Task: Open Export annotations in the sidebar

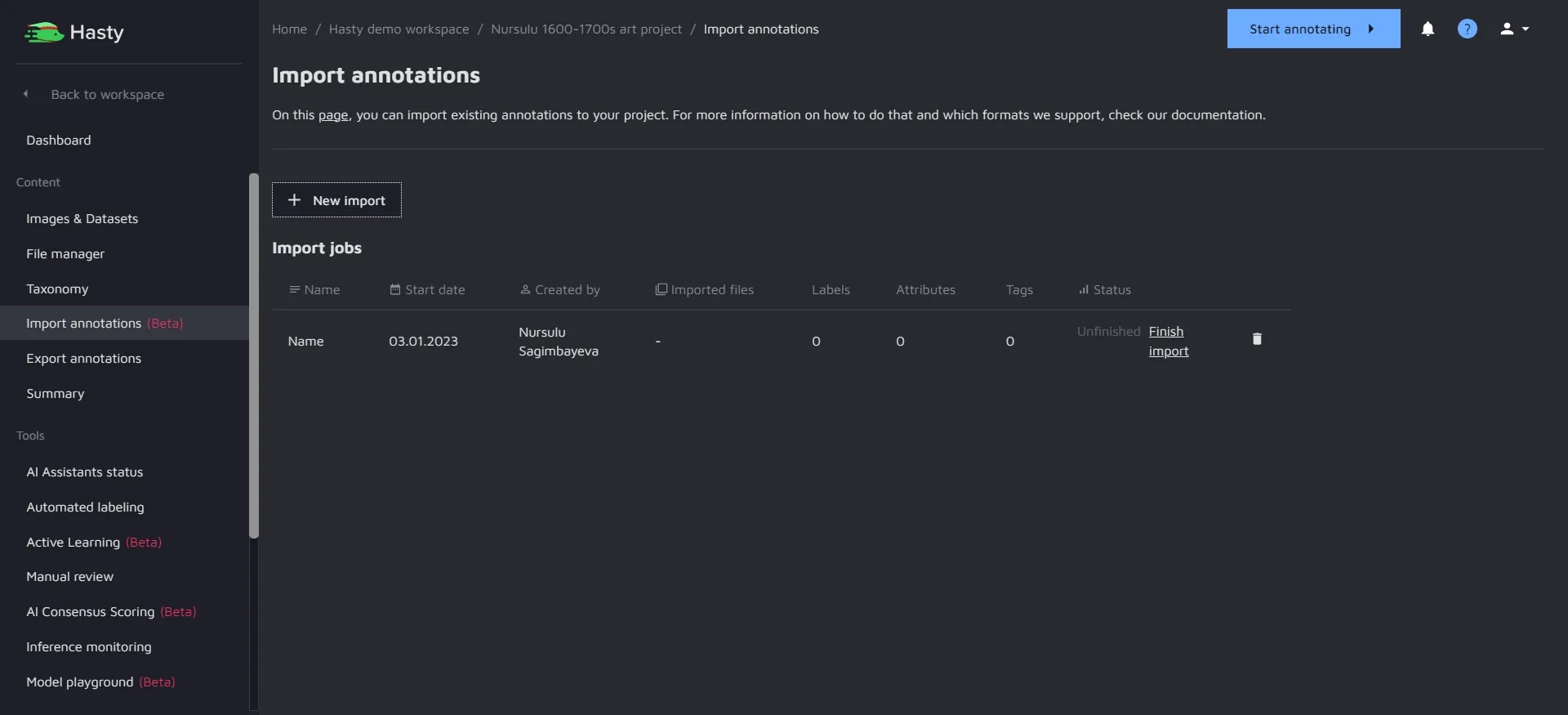Action: click(83, 359)
